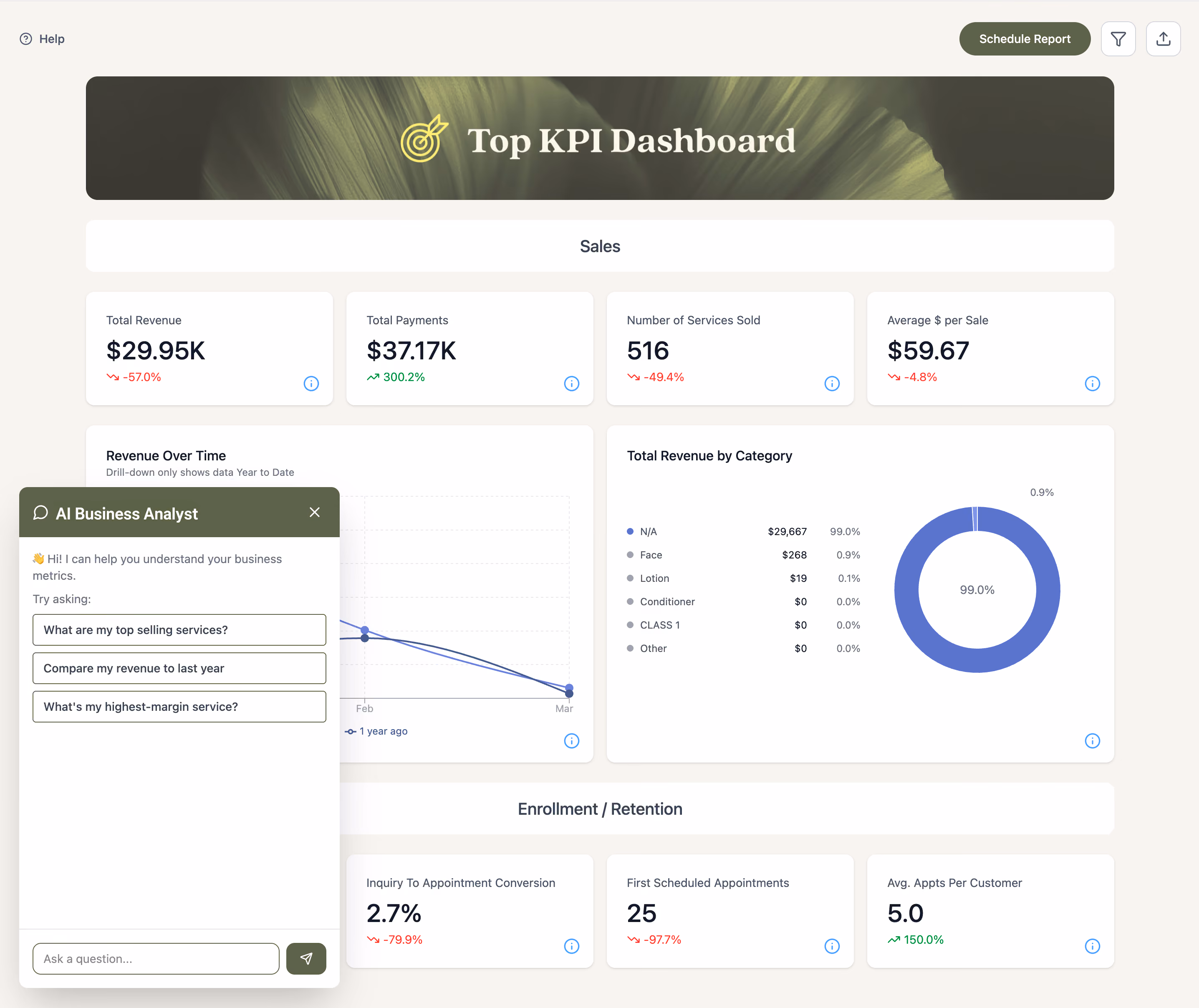The image size is (1199, 1008).
Task: Click the AI Business Analyst chat bubble icon
Action: [x=40, y=513]
